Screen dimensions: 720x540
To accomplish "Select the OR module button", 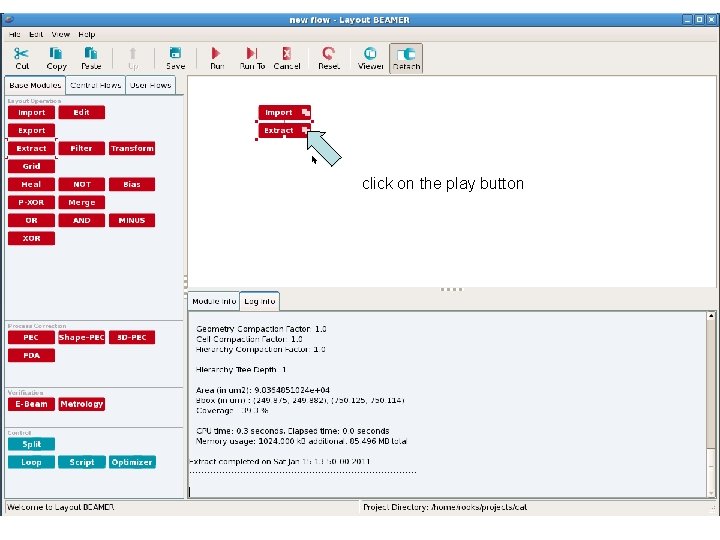I will click(x=31, y=220).
